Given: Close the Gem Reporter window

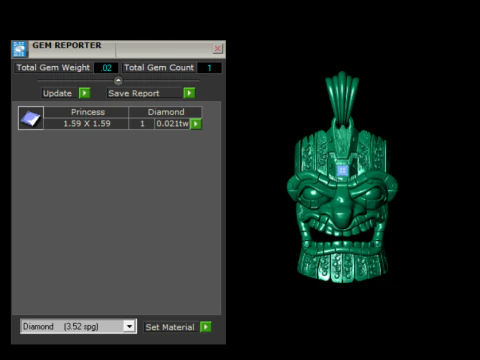Looking at the screenshot, I should pyautogui.click(x=218, y=49).
